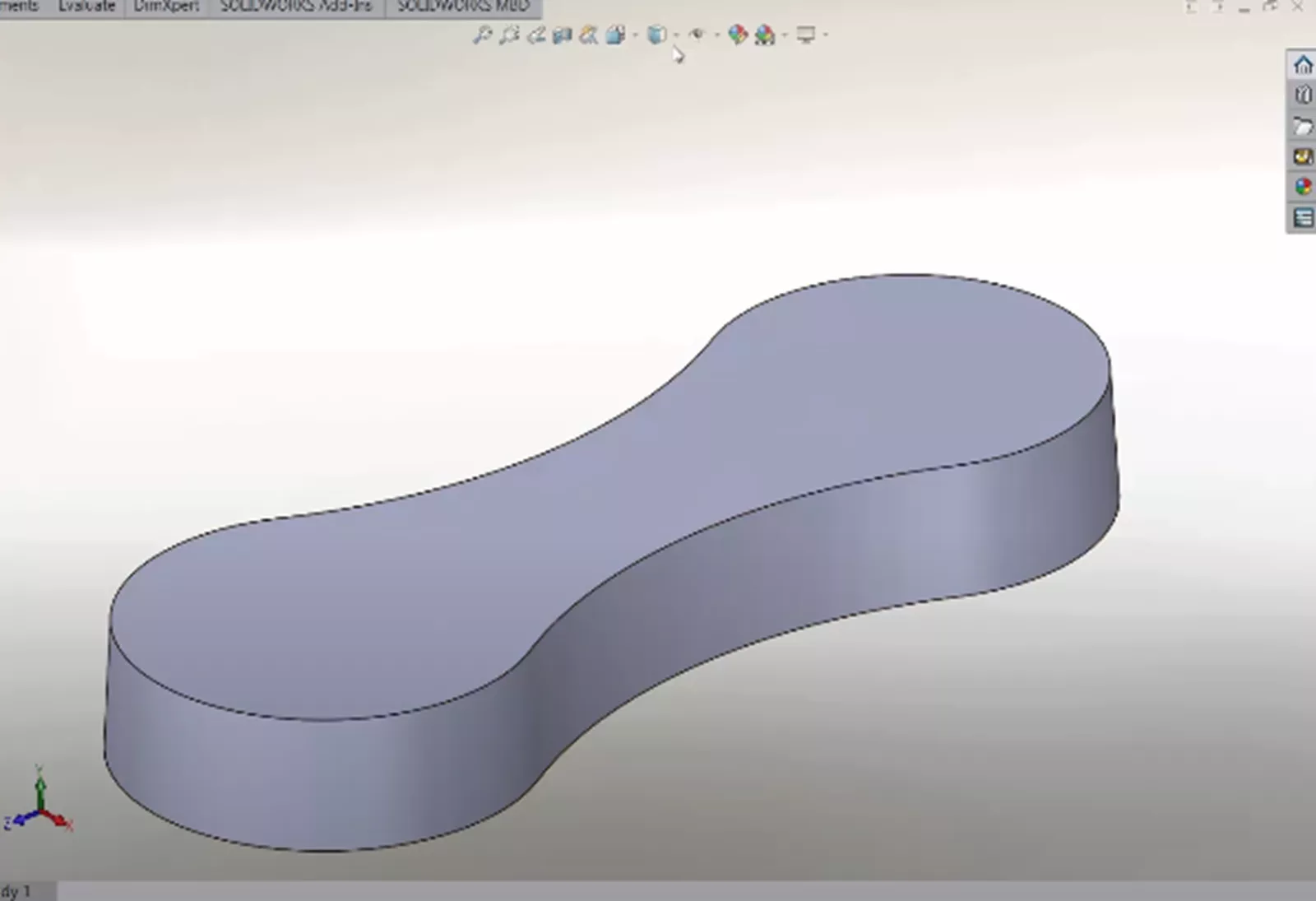This screenshot has width=1316, height=901.
Task: Expand the Display Style dropdown arrow
Action: point(676,35)
